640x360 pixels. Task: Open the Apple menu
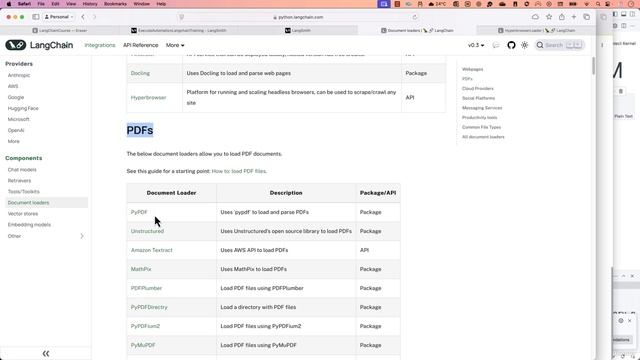(9, 4)
